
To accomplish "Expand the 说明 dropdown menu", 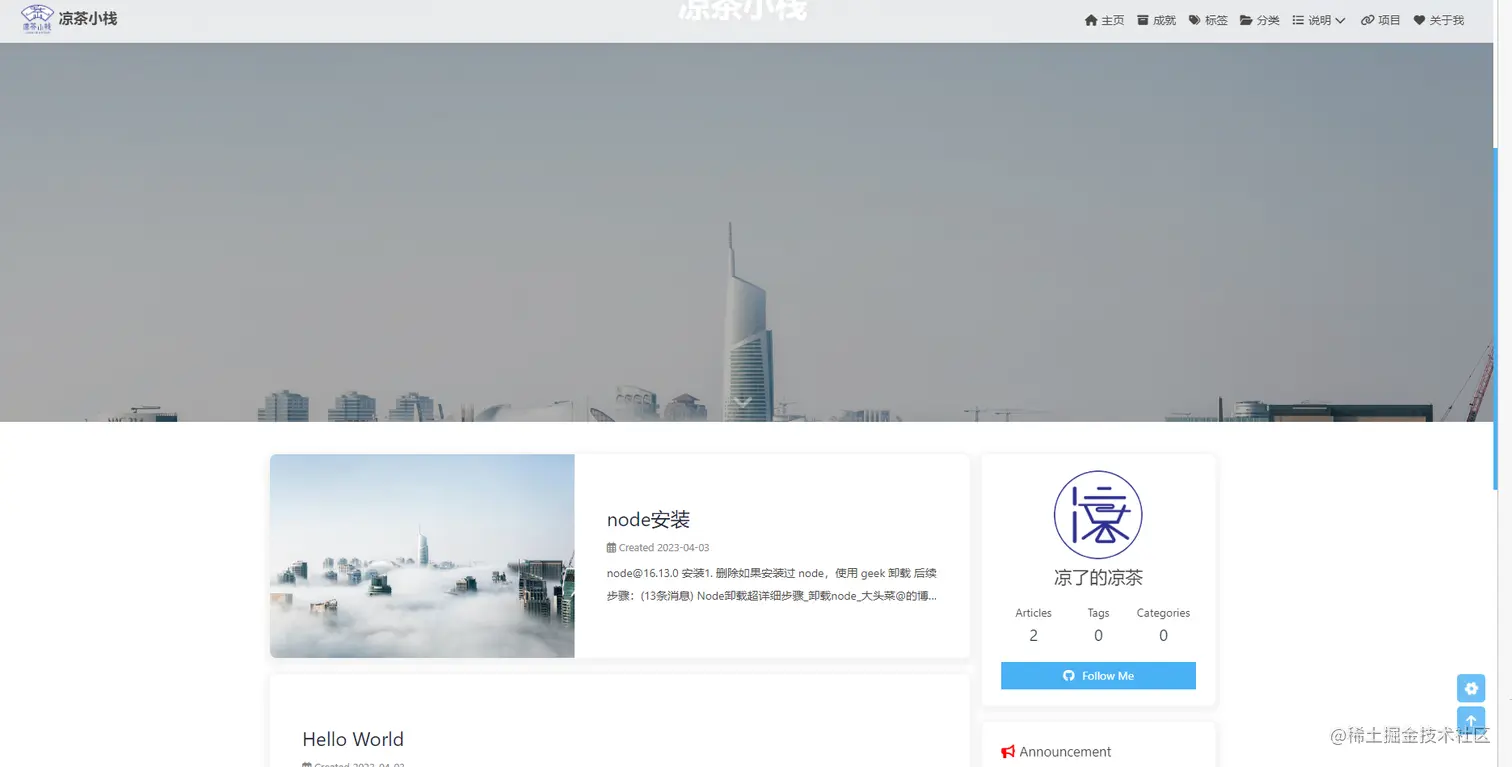I will point(1319,20).
